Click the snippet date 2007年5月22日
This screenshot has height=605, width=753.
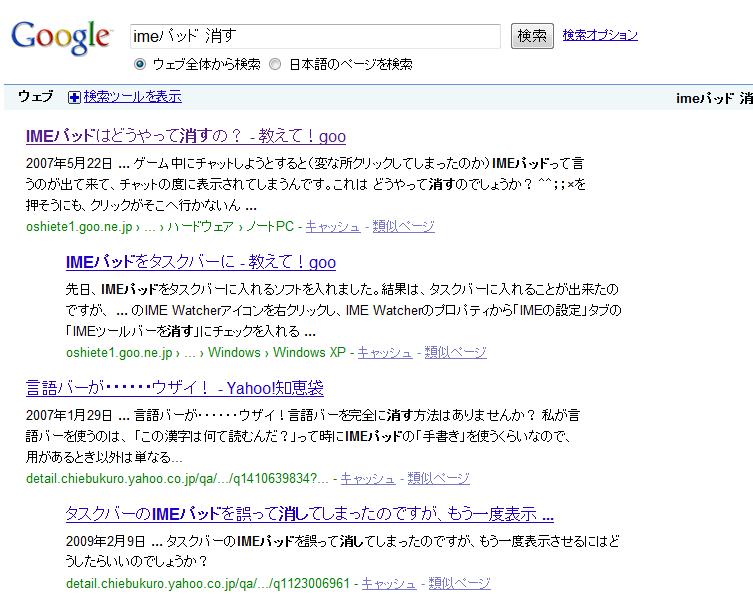pos(69,163)
